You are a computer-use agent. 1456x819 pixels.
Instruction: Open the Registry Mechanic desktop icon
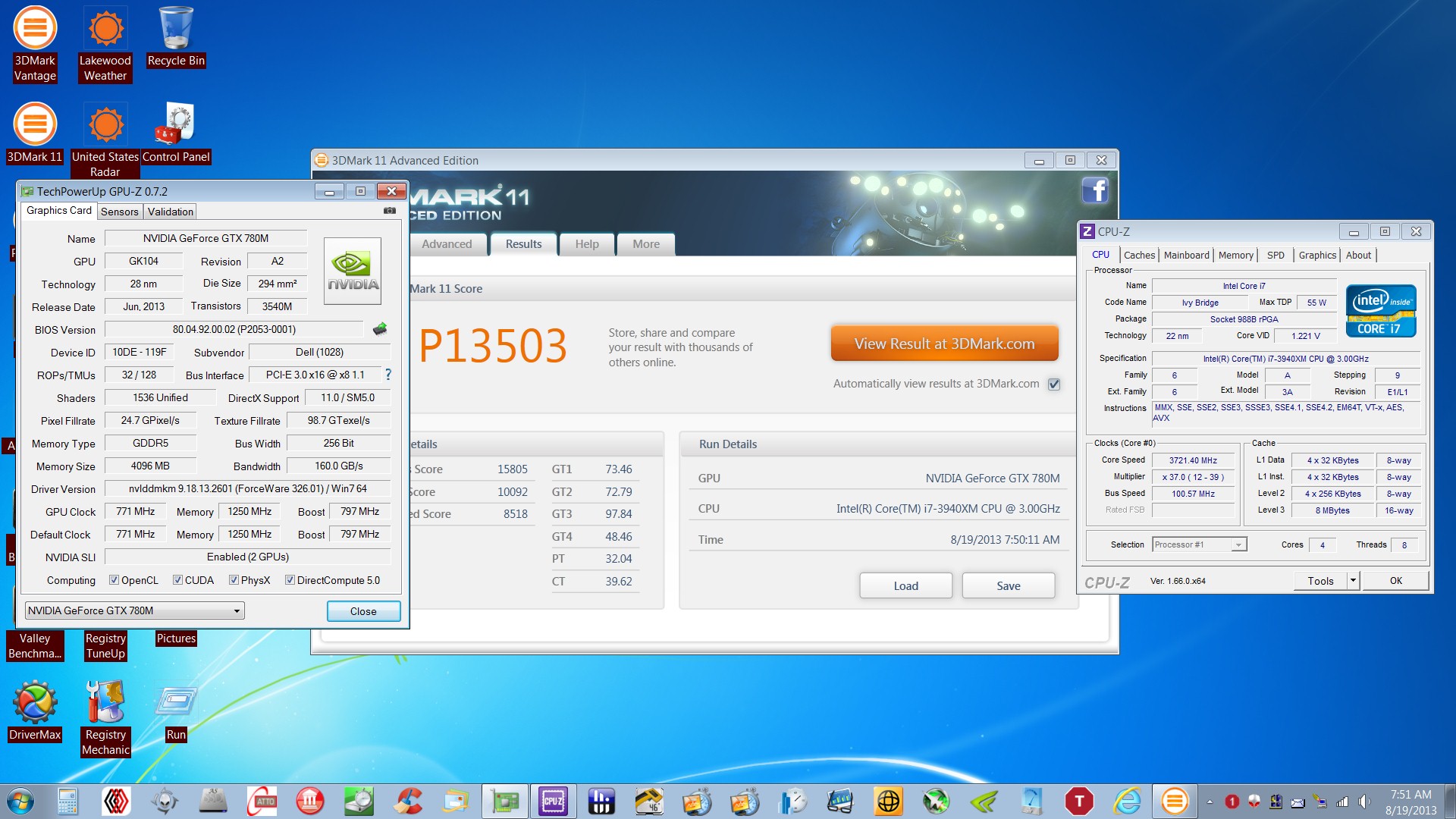click(x=105, y=719)
